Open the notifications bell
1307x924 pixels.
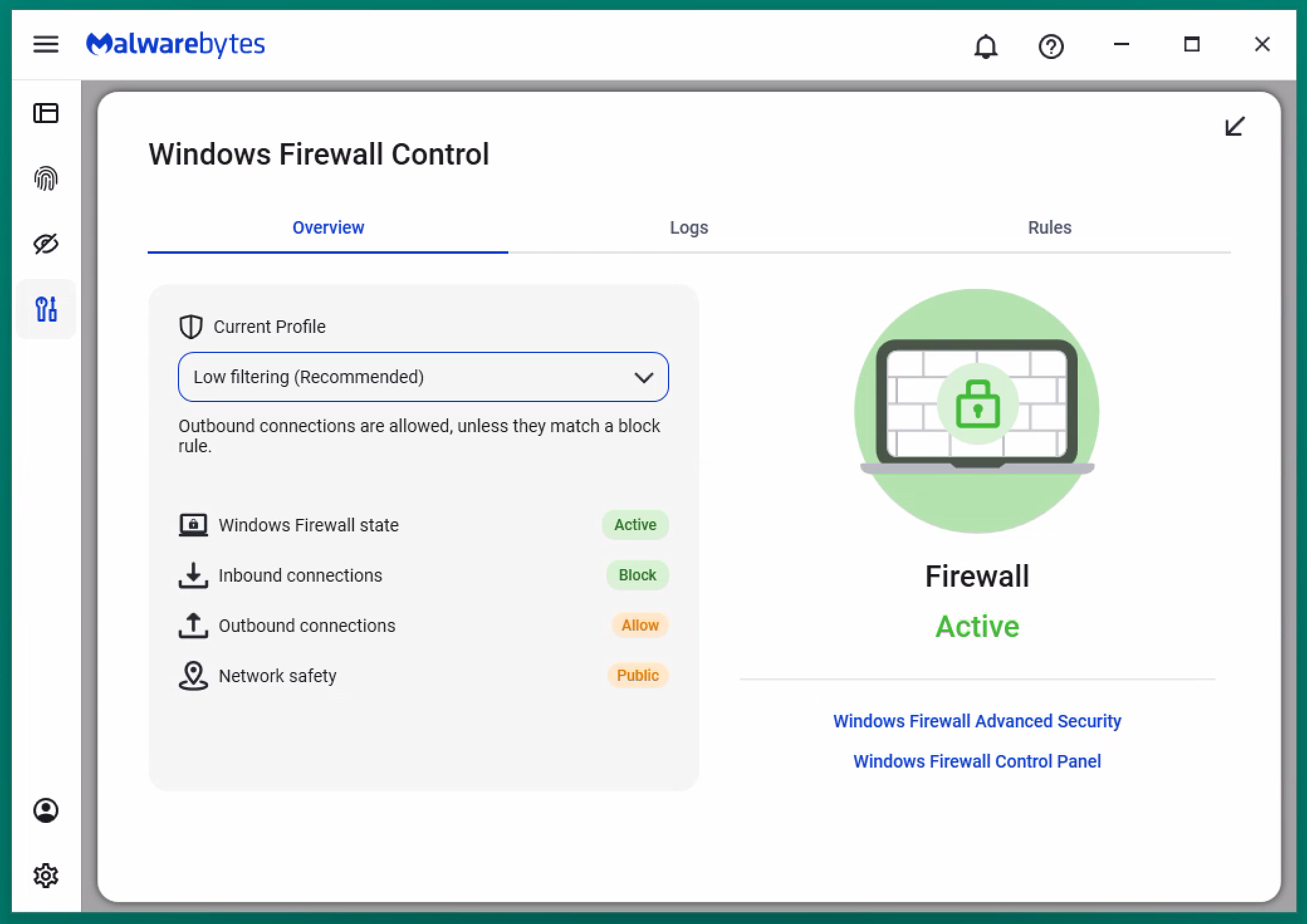pyautogui.click(x=985, y=46)
